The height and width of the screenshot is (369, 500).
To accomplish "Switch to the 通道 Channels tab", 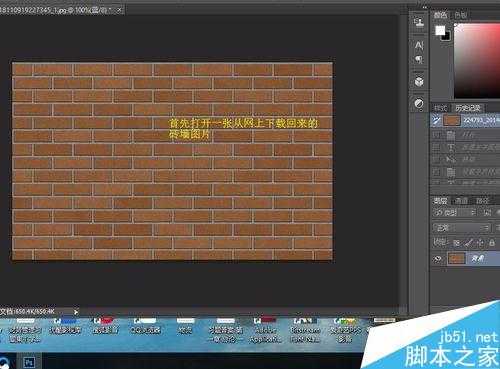I will [x=461, y=201].
